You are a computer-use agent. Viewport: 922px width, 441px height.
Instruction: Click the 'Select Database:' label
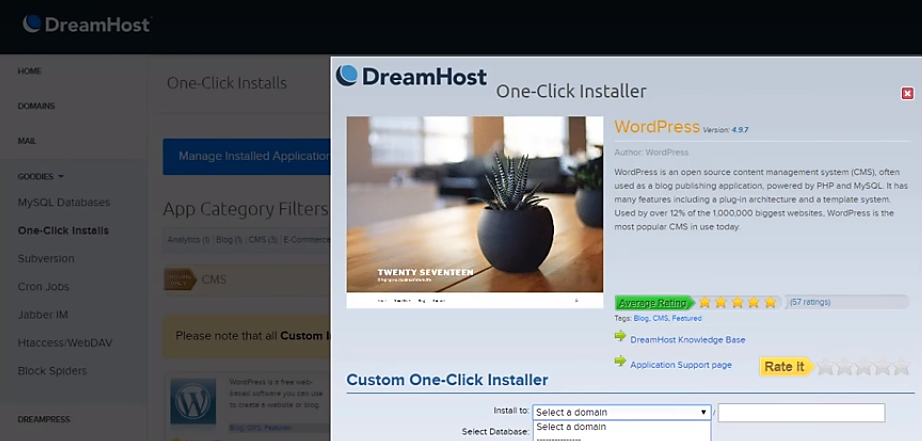pos(495,432)
